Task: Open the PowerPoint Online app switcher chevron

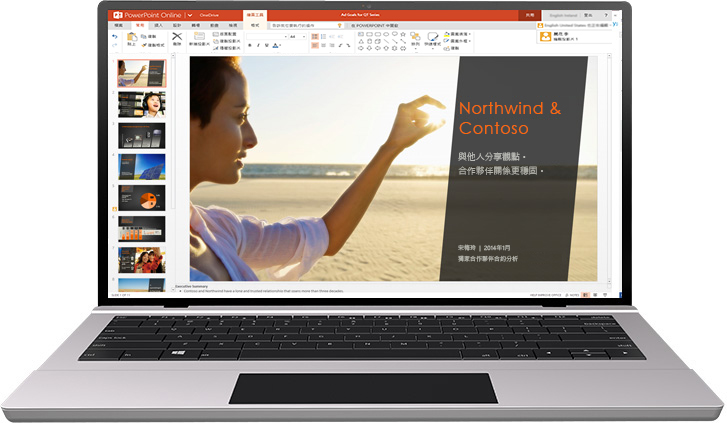Action: tap(190, 15)
